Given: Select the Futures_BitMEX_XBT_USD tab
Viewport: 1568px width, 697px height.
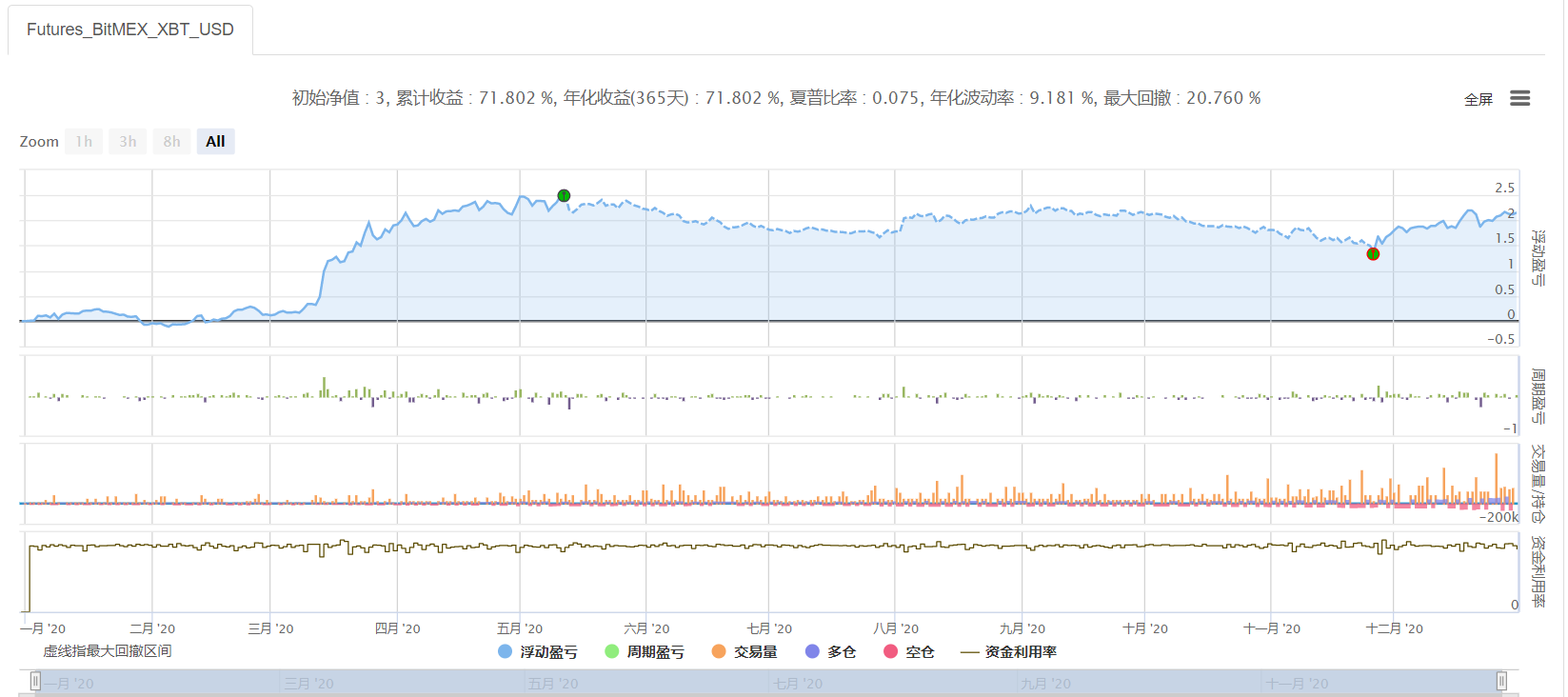Looking at the screenshot, I should coord(130,30).
